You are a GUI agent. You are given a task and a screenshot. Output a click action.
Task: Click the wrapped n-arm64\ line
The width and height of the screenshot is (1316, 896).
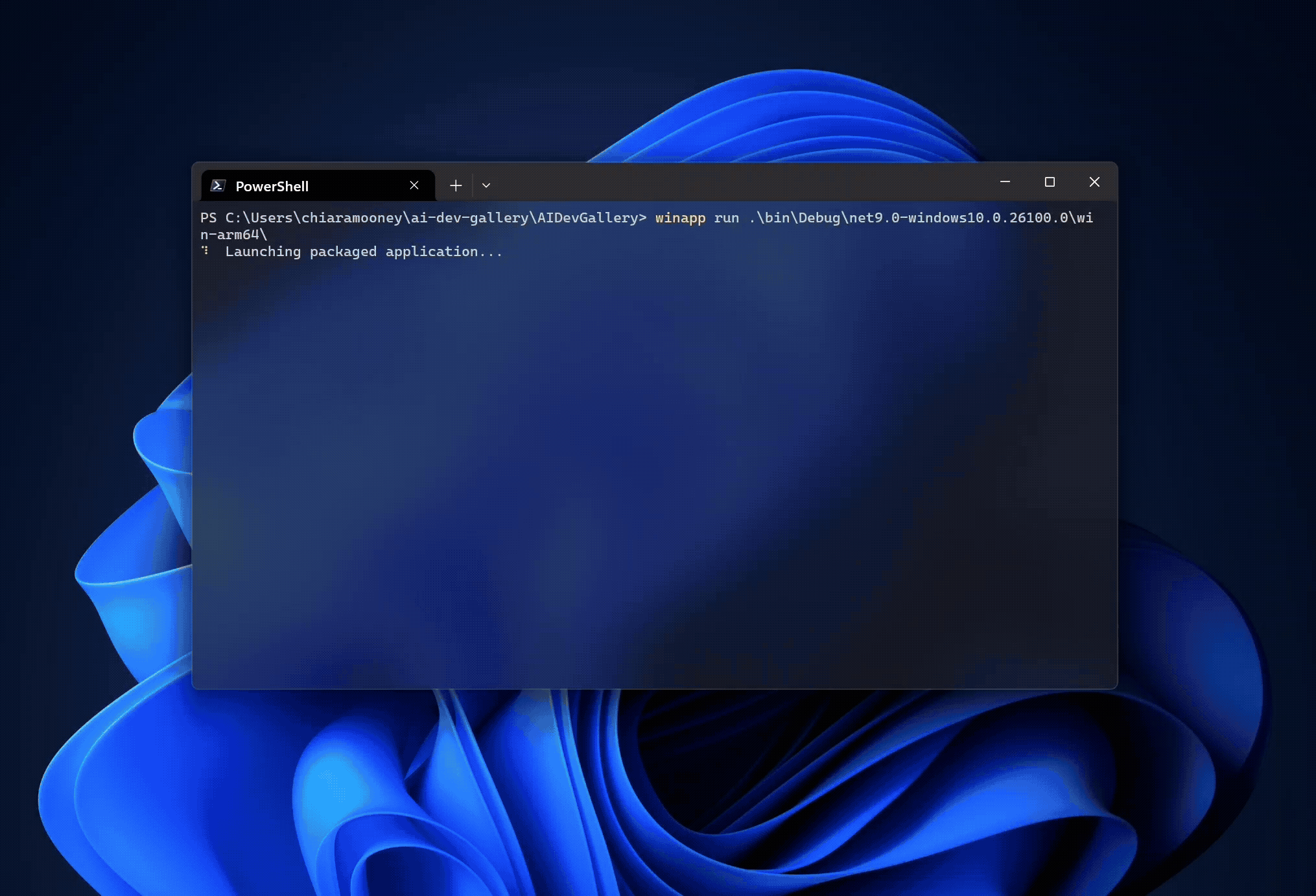tap(233, 235)
